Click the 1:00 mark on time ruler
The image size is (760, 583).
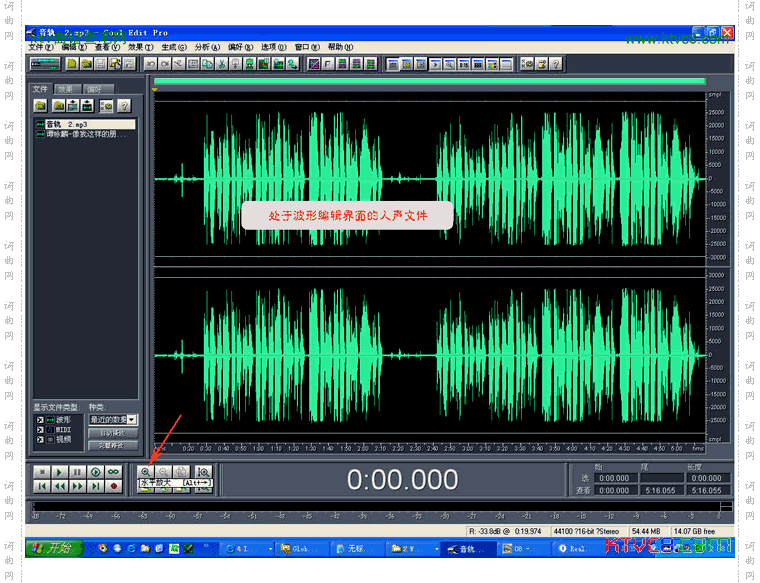coord(258,448)
